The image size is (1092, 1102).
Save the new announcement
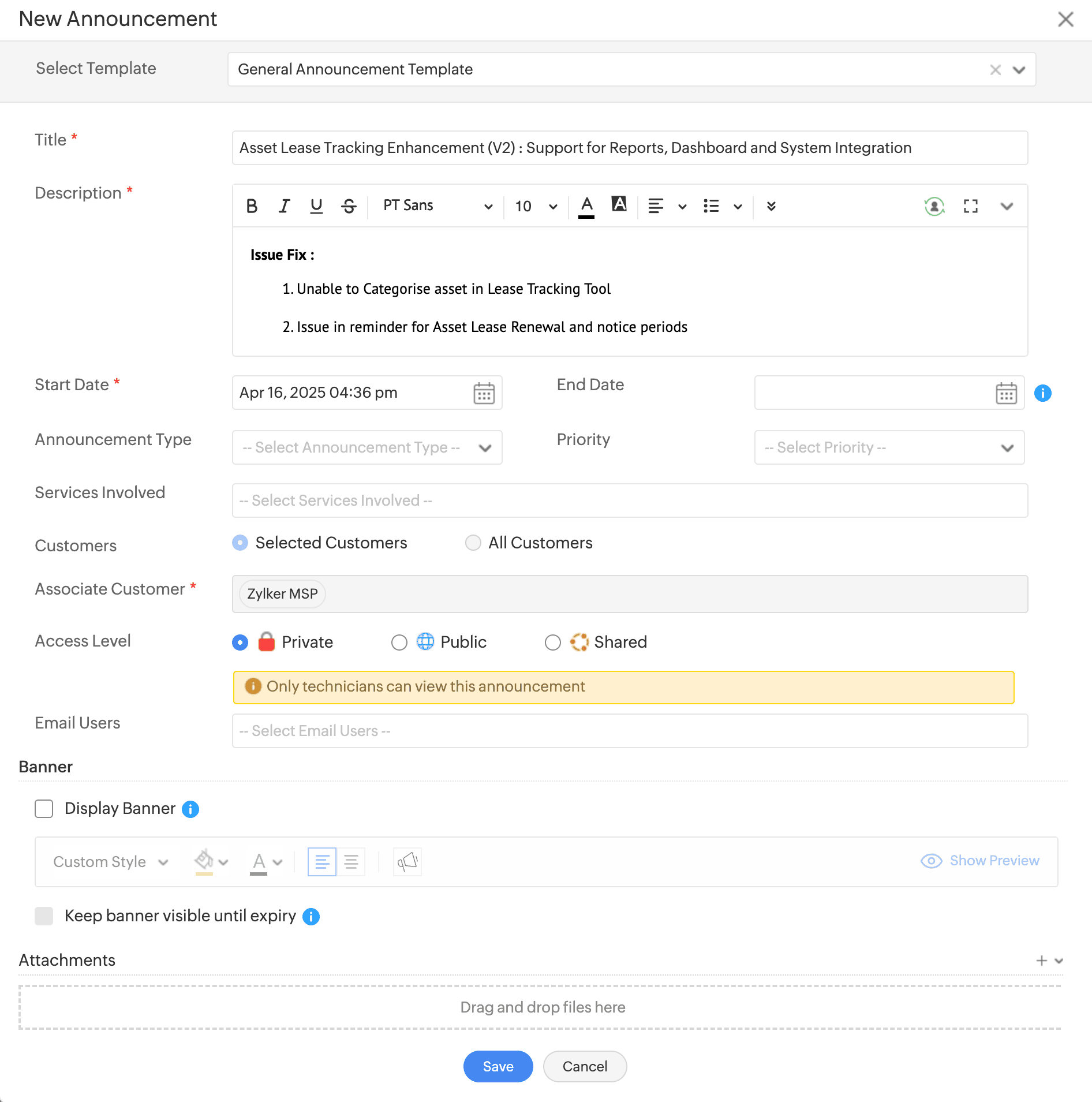coord(498,1066)
